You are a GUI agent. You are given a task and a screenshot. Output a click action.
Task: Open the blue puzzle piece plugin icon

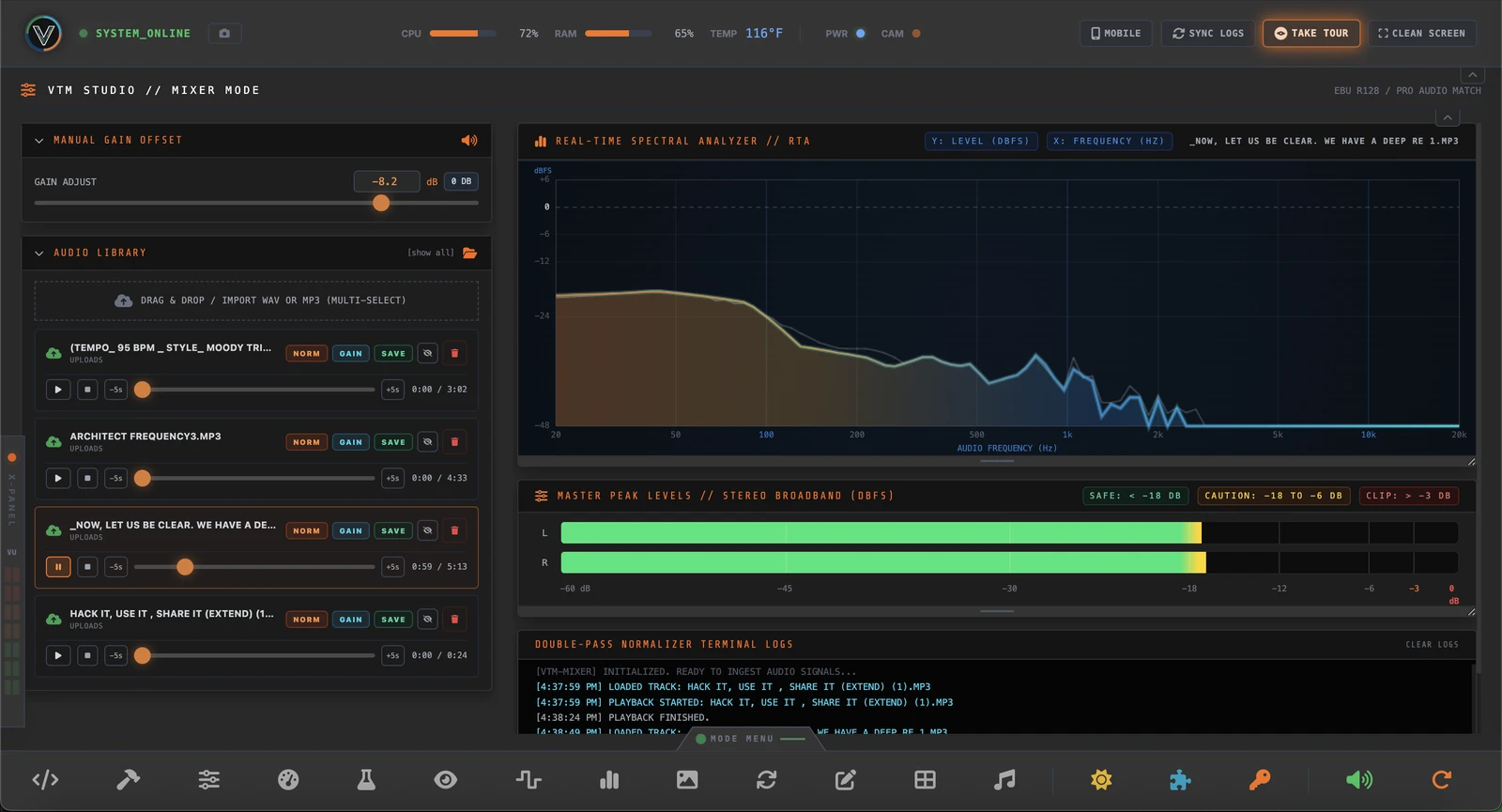click(1180, 779)
